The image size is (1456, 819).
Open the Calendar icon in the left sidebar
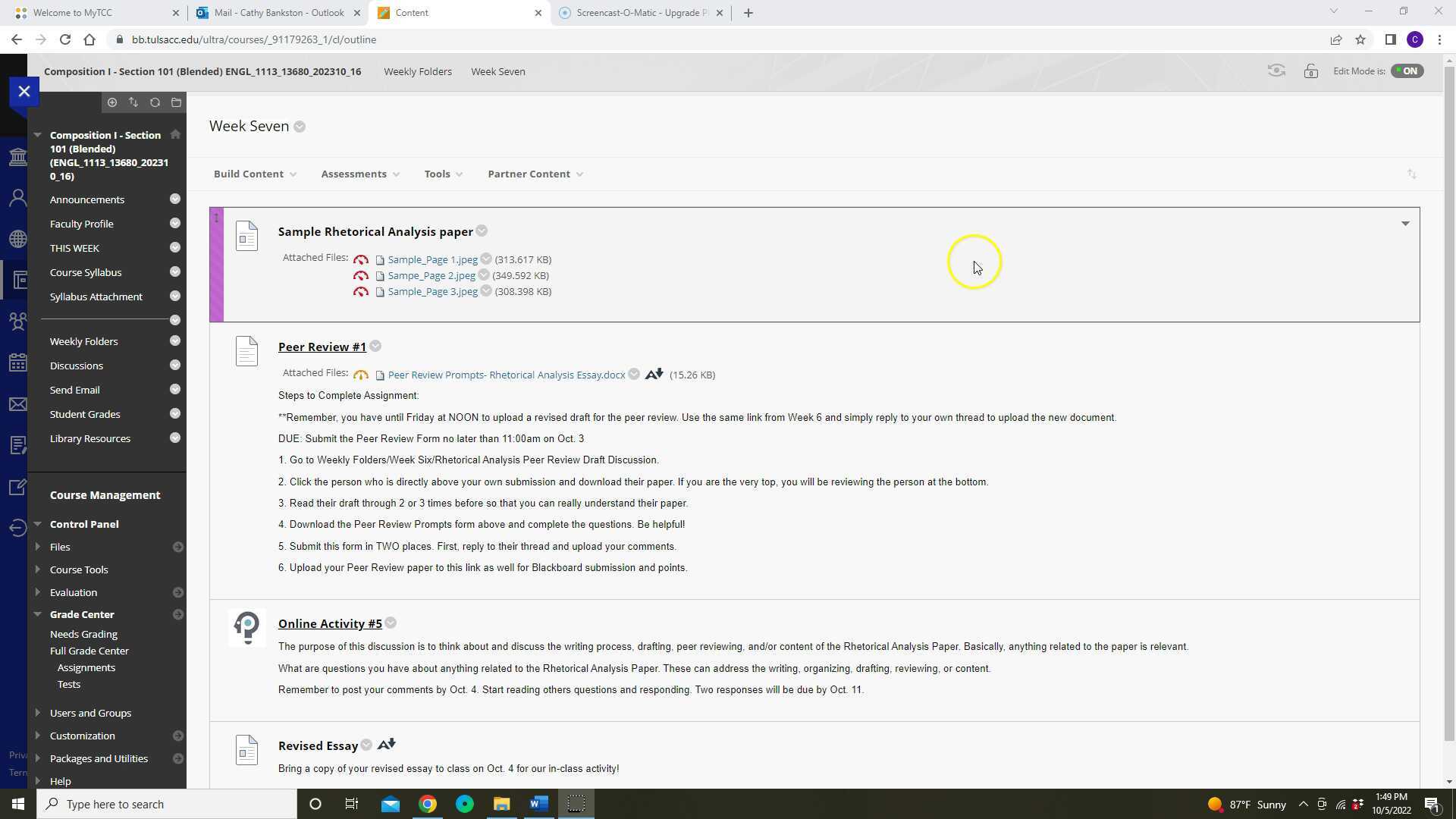tap(17, 363)
